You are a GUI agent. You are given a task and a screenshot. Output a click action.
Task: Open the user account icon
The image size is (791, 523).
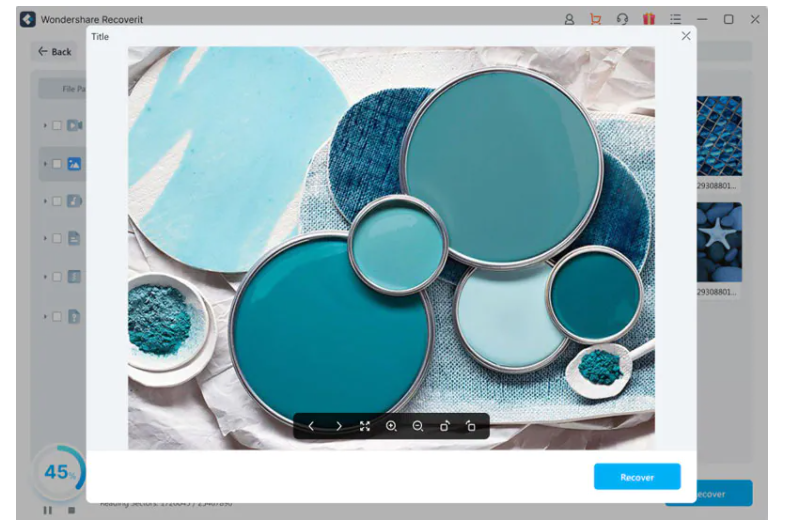click(x=569, y=19)
